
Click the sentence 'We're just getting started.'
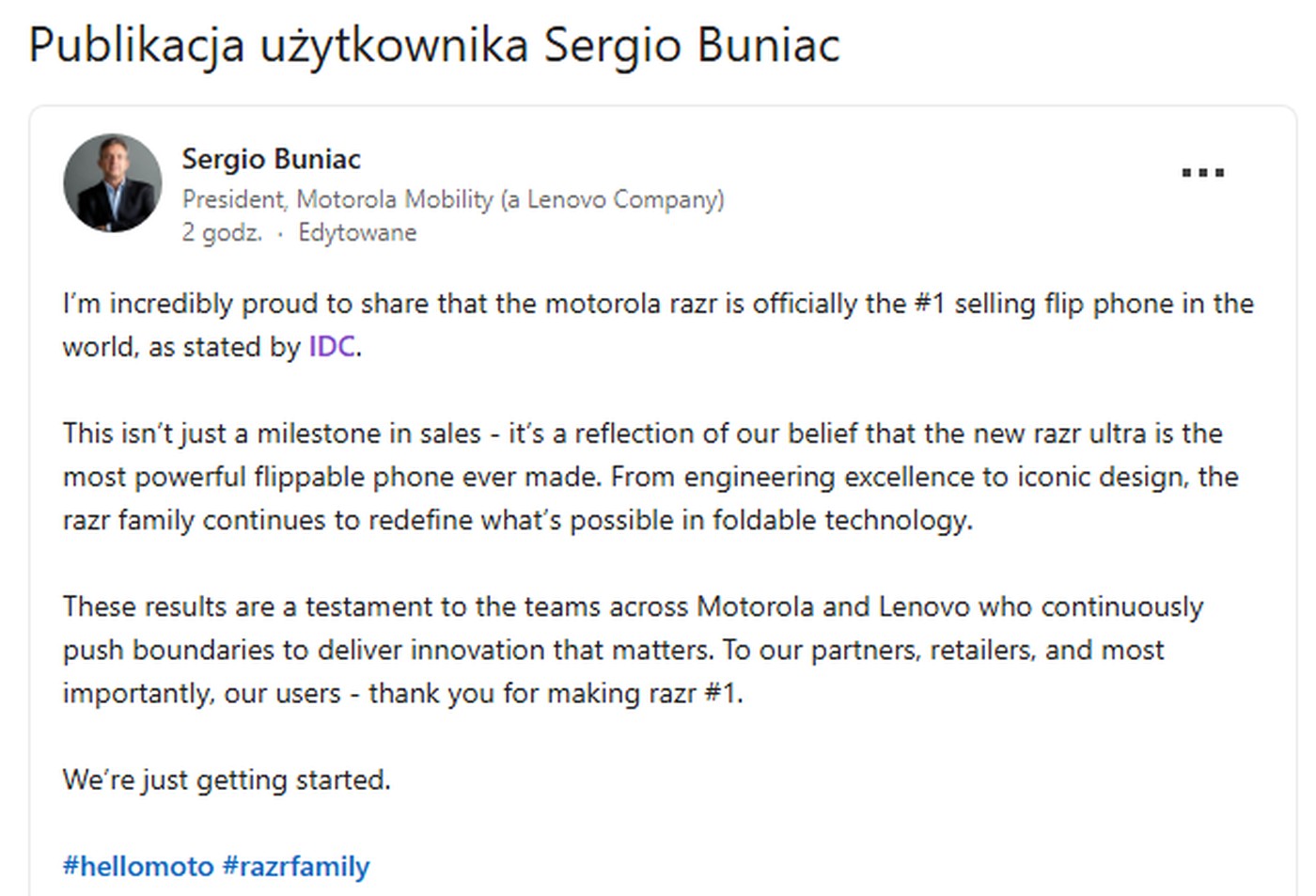pyautogui.click(x=227, y=779)
